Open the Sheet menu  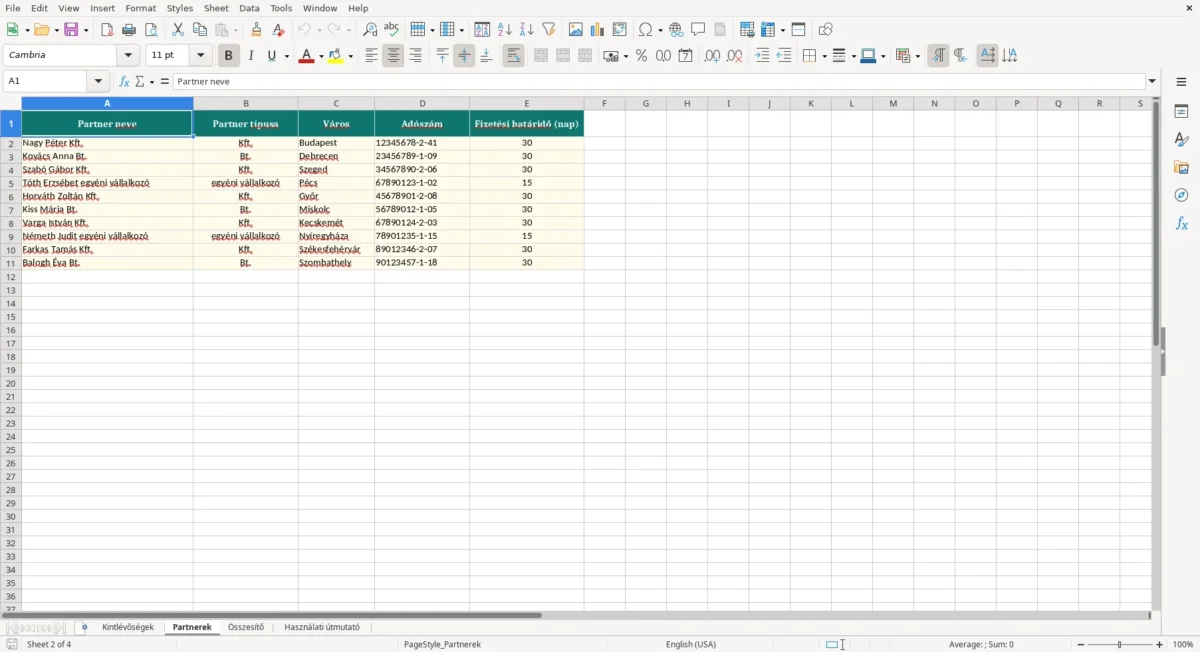coord(217,8)
